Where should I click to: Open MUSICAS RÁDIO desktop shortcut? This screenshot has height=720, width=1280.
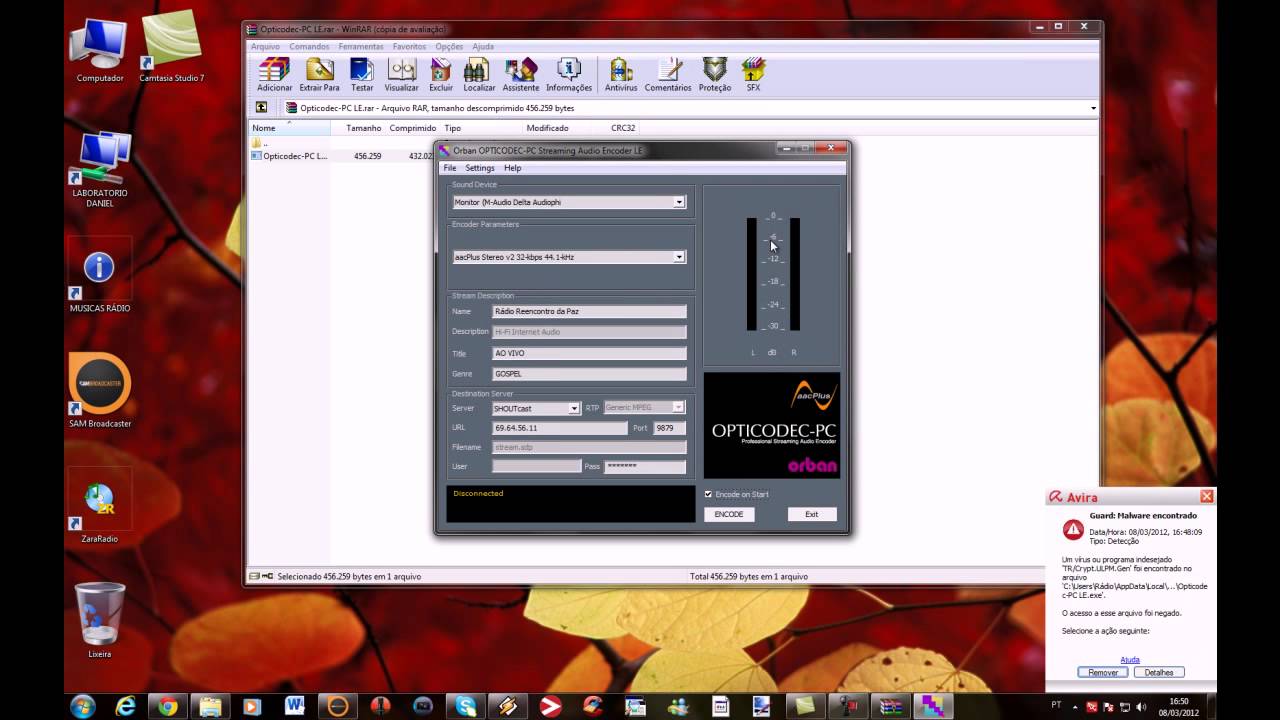[x=100, y=277]
